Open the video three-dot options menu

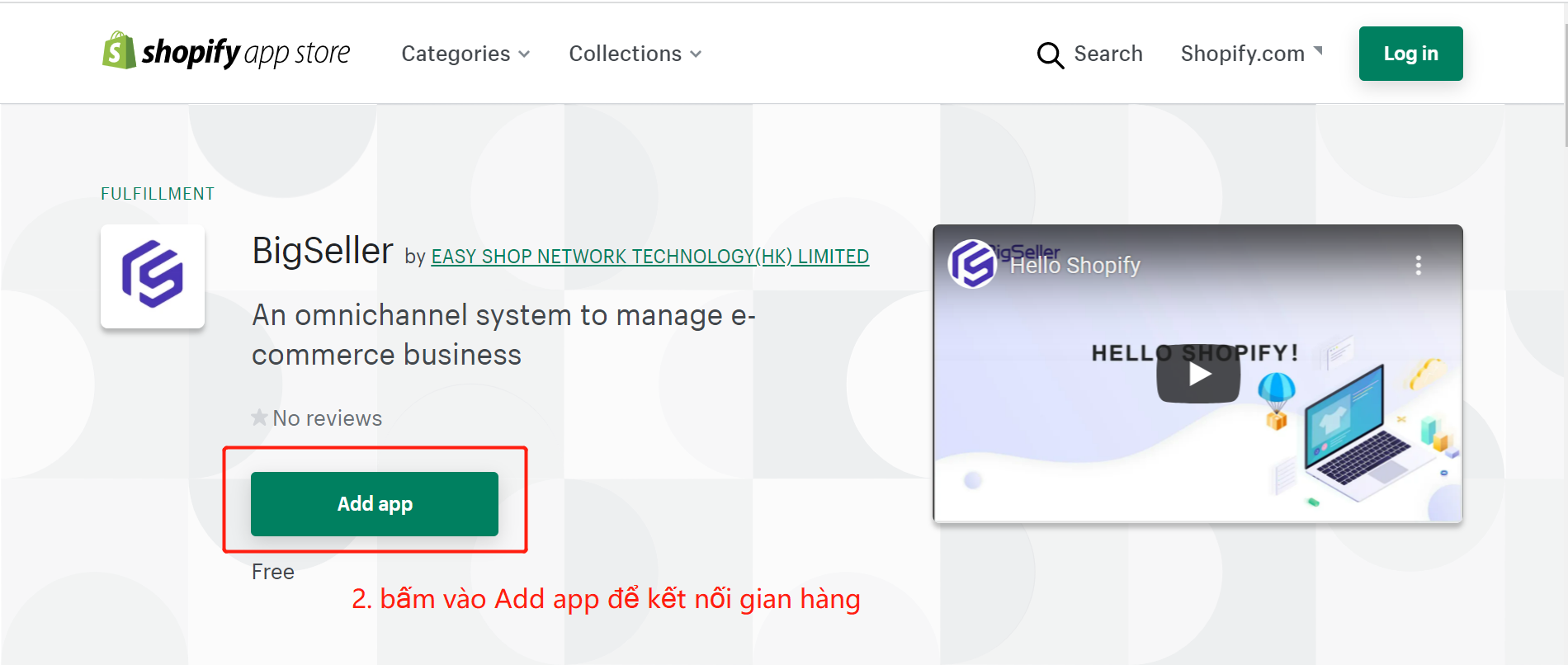click(x=1418, y=265)
